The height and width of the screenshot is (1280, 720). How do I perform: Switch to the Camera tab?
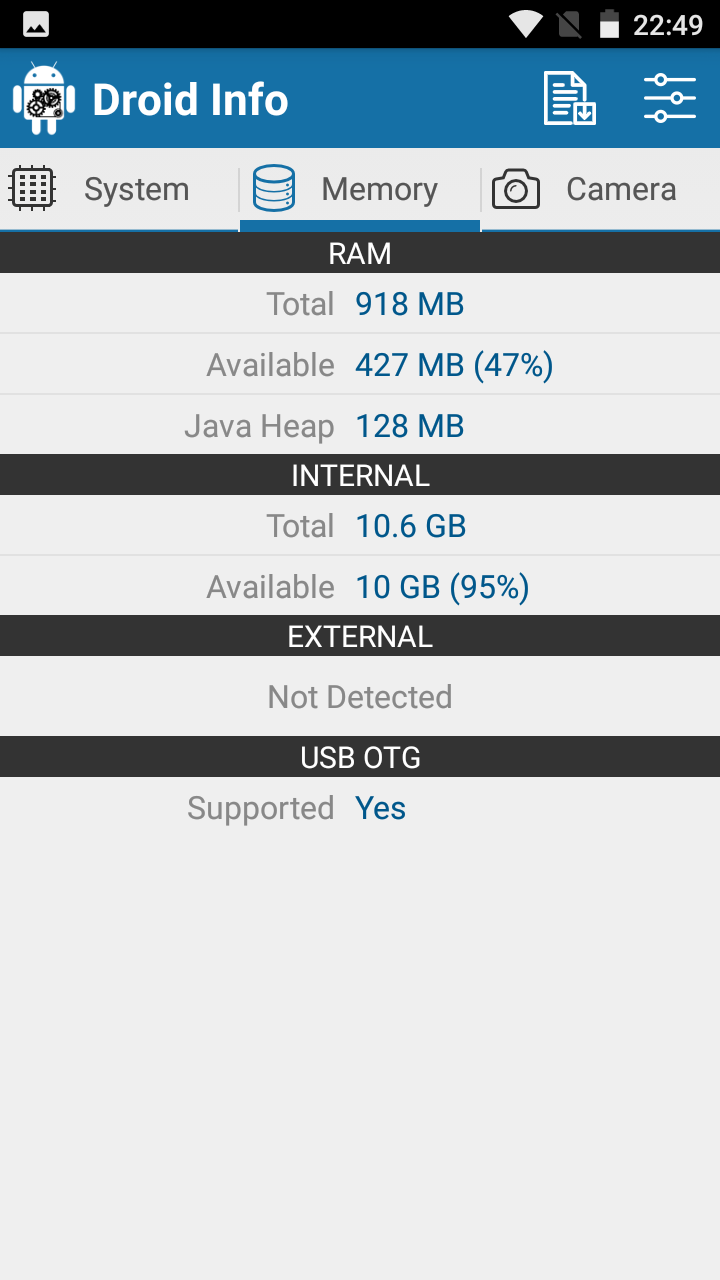point(601,189)
